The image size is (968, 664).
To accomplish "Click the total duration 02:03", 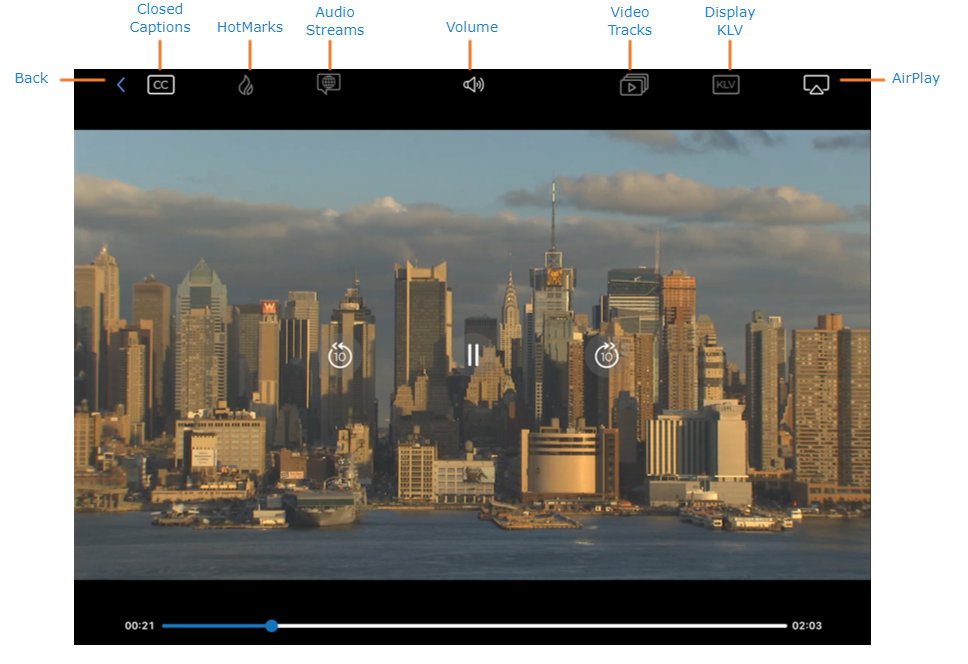I will [x=806, y=626].
